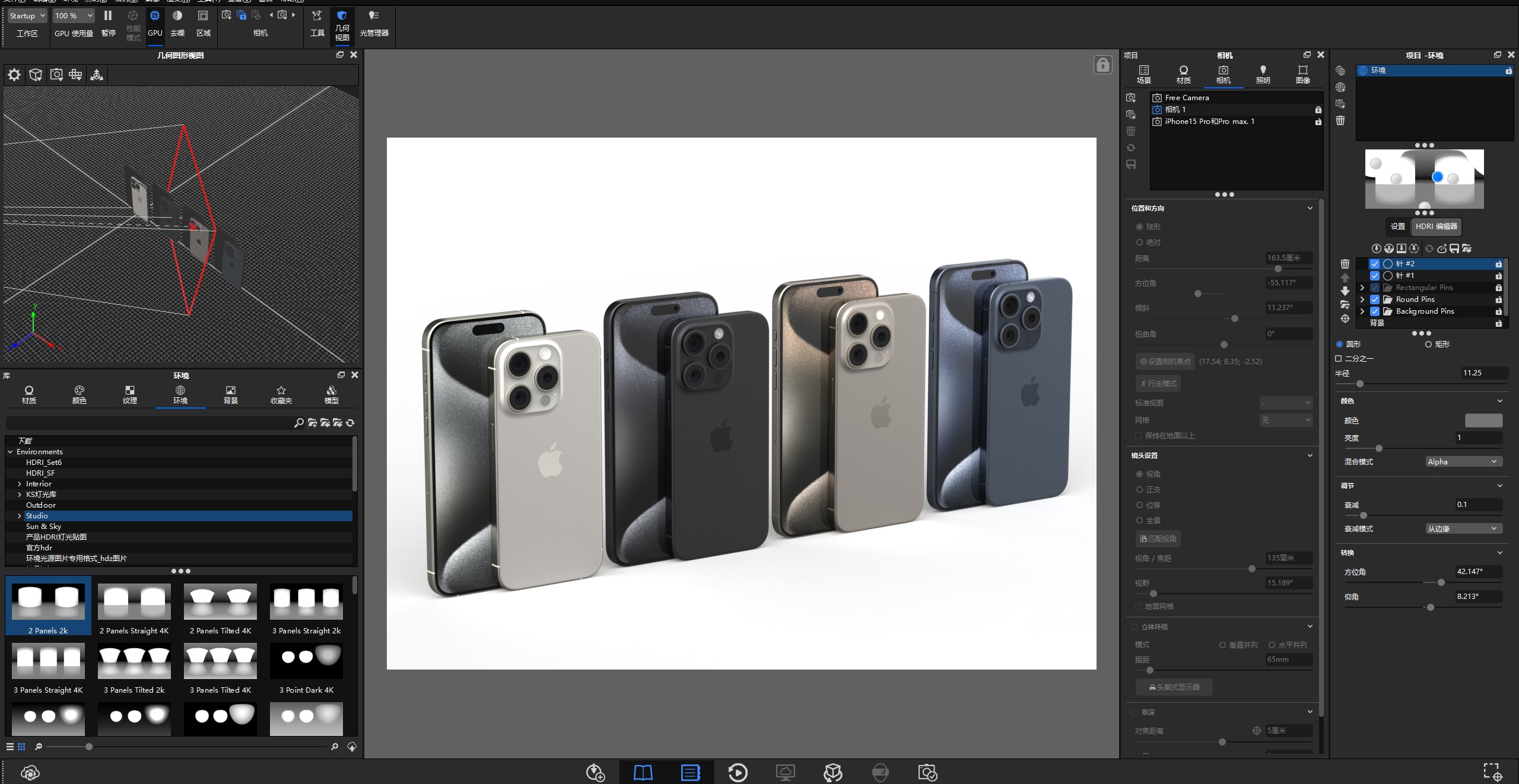Image resolution: width=1519 pixels, height=784 pixels.
Task: Toggle the Library panel book icon
Action: click(x=643, y=772)
